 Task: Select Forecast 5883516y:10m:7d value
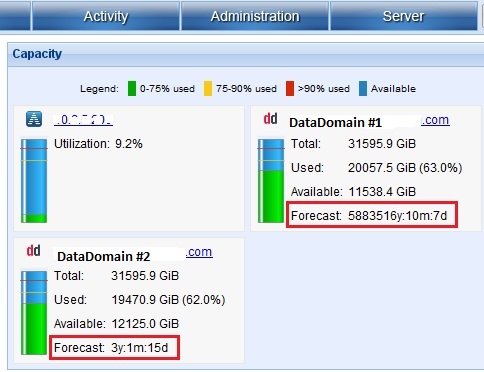pyautogui.click(x=397, y=216)
